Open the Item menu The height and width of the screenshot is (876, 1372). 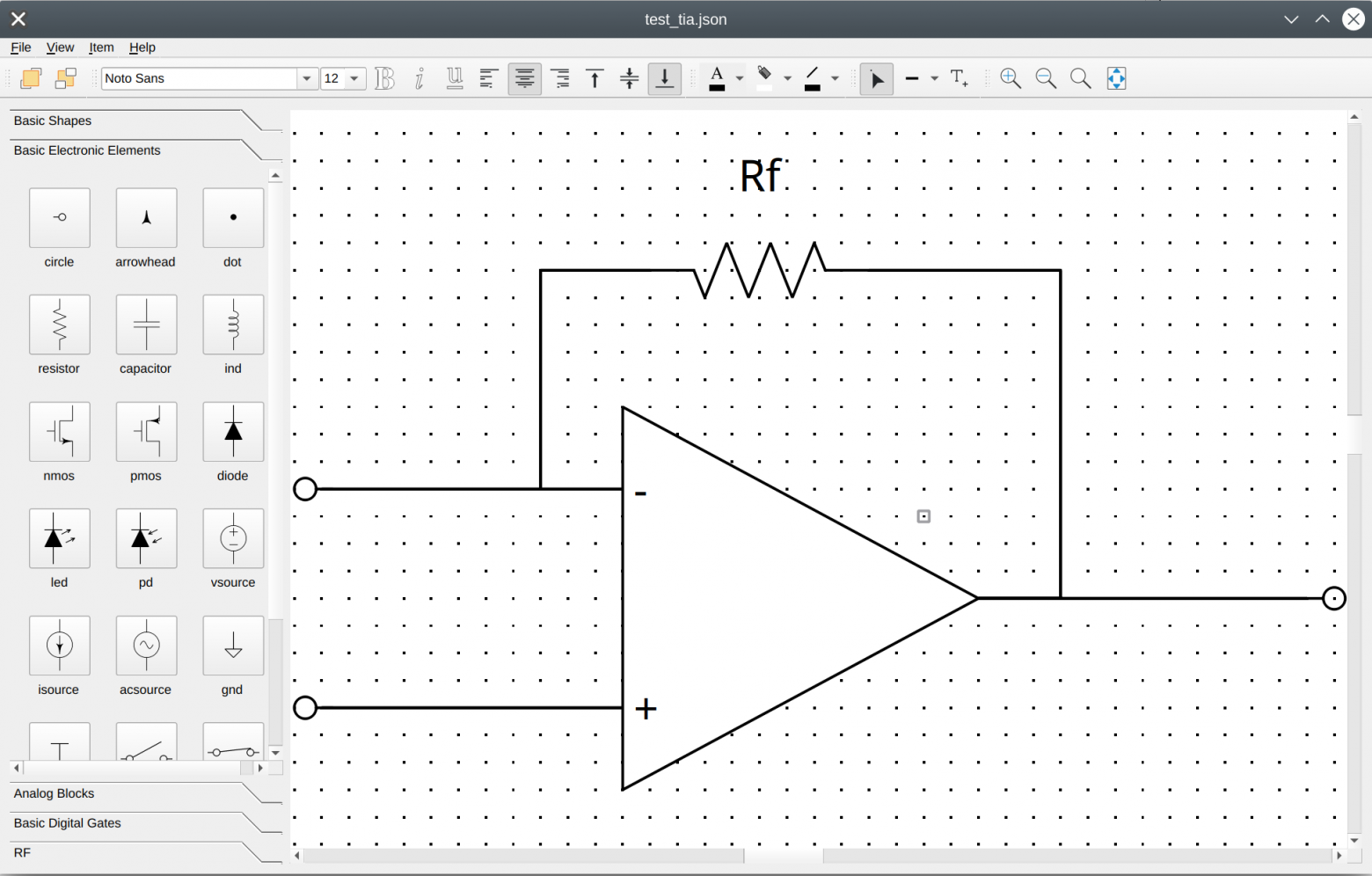coord(101,47)
